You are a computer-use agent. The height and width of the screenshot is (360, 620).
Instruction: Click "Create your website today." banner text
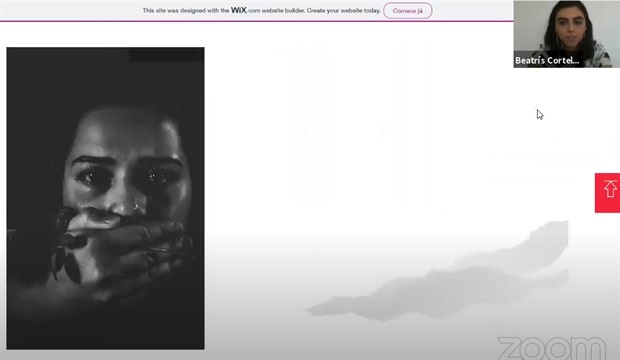[x=344, y=11]
